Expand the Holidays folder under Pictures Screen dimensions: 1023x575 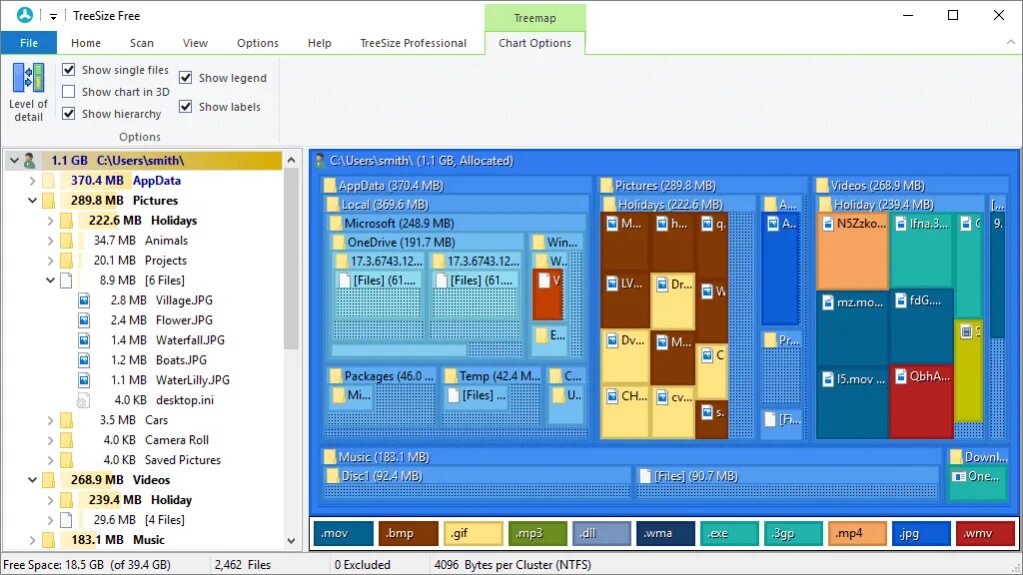pos(50,221)
